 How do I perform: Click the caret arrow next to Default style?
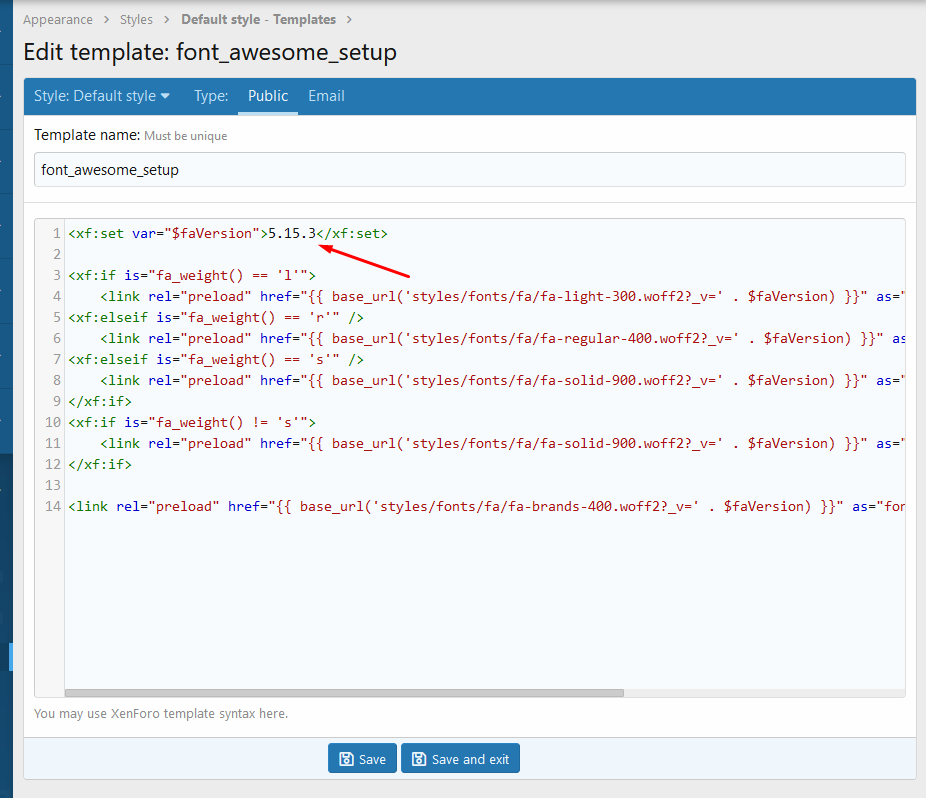[165, 96]
